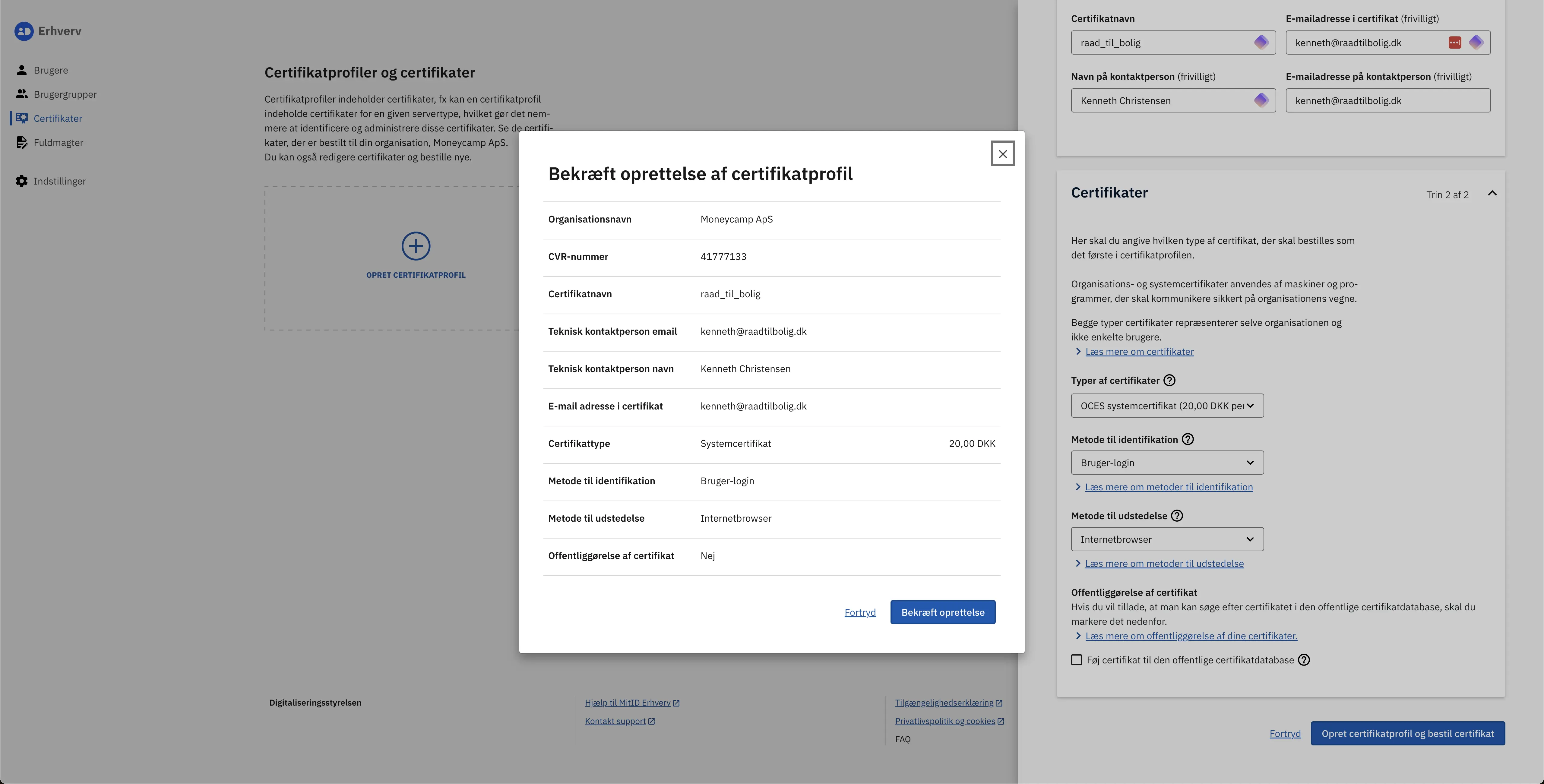Open the OCES systemcertifikat type dropdown

pos(1167,406)
